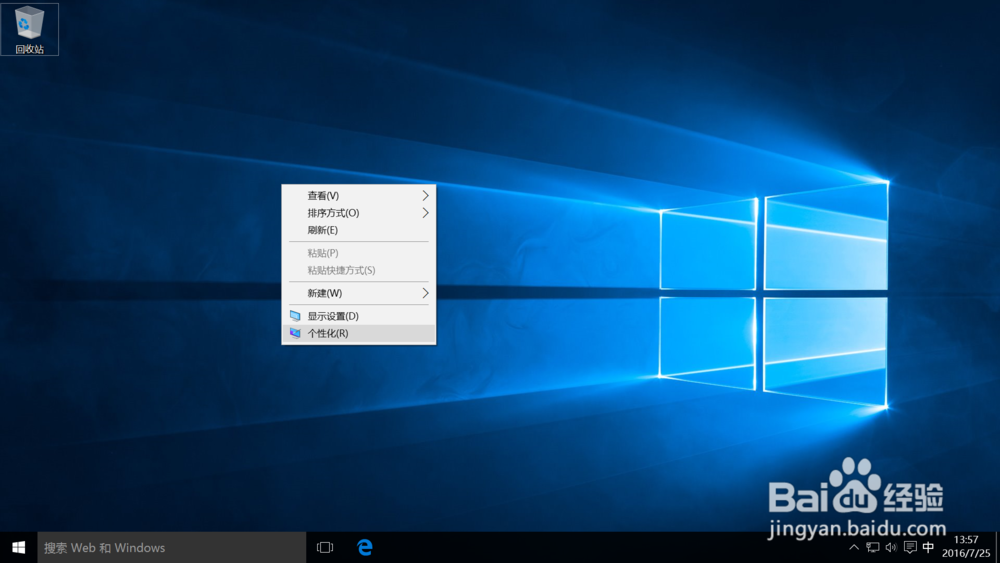Open the volume control tray icon
The width and height of the screenshot is (1000, 563).
(x=891, y=547)
